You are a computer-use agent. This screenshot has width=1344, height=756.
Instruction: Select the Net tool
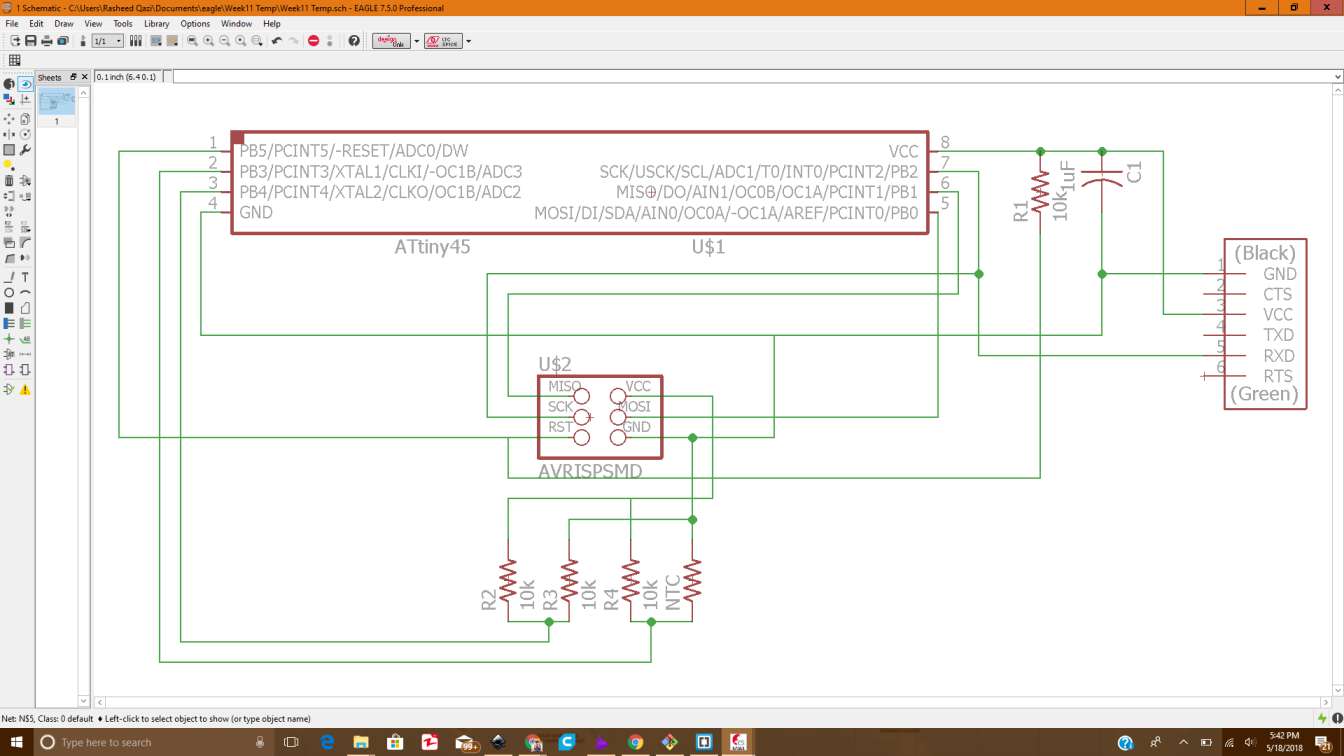[x=26, y=324]
